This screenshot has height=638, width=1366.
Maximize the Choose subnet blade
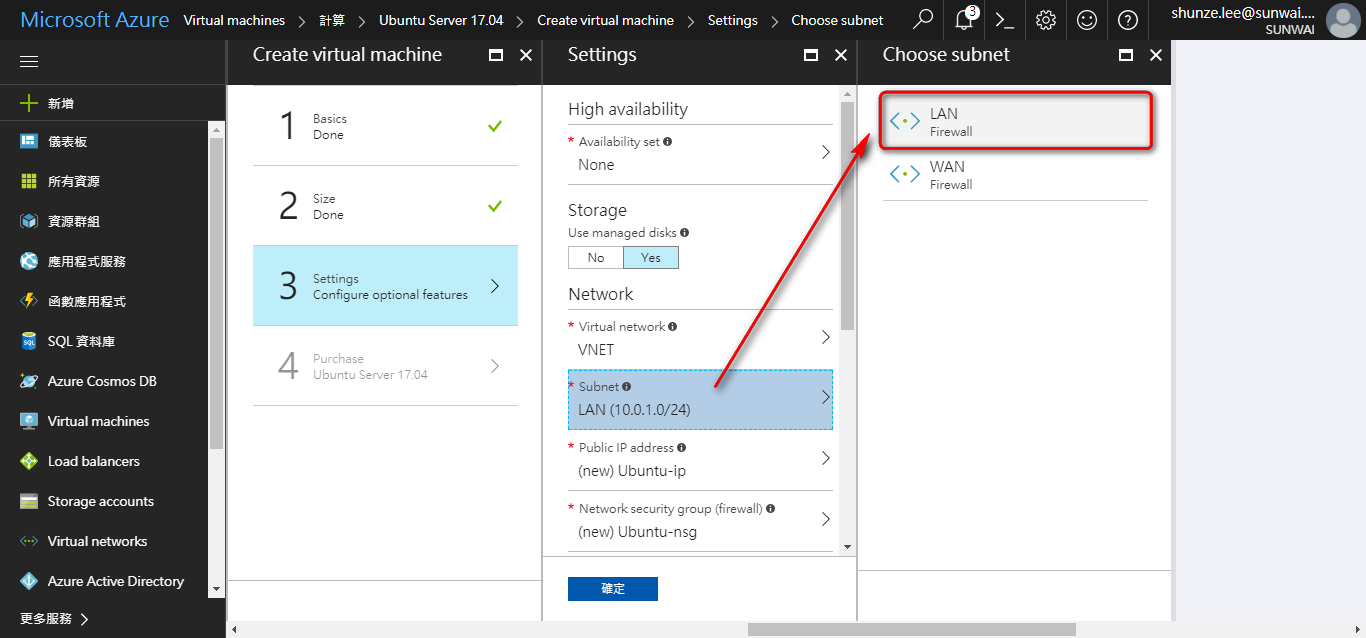pyautogui.click(x=1126, y=55)
